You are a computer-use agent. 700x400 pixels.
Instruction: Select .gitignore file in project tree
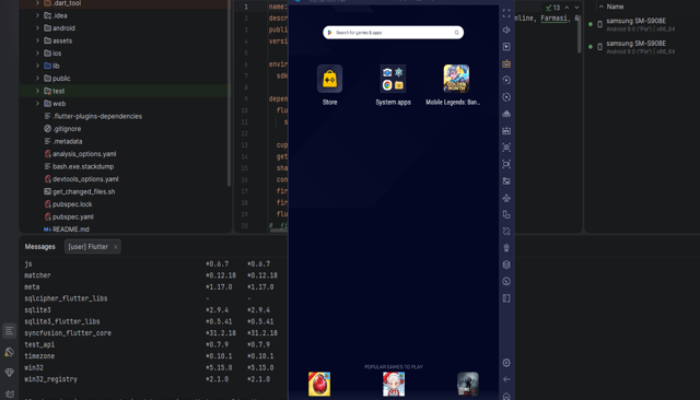67,129
